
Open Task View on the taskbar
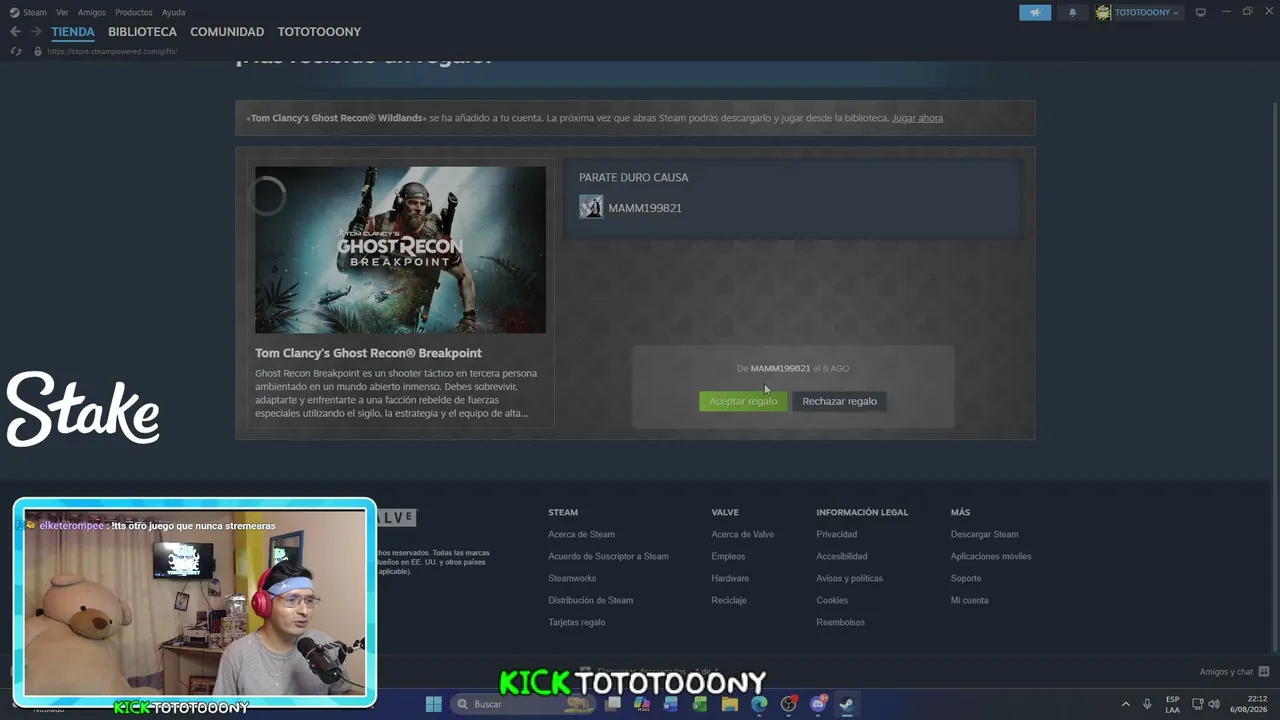(x=613, y=704)
